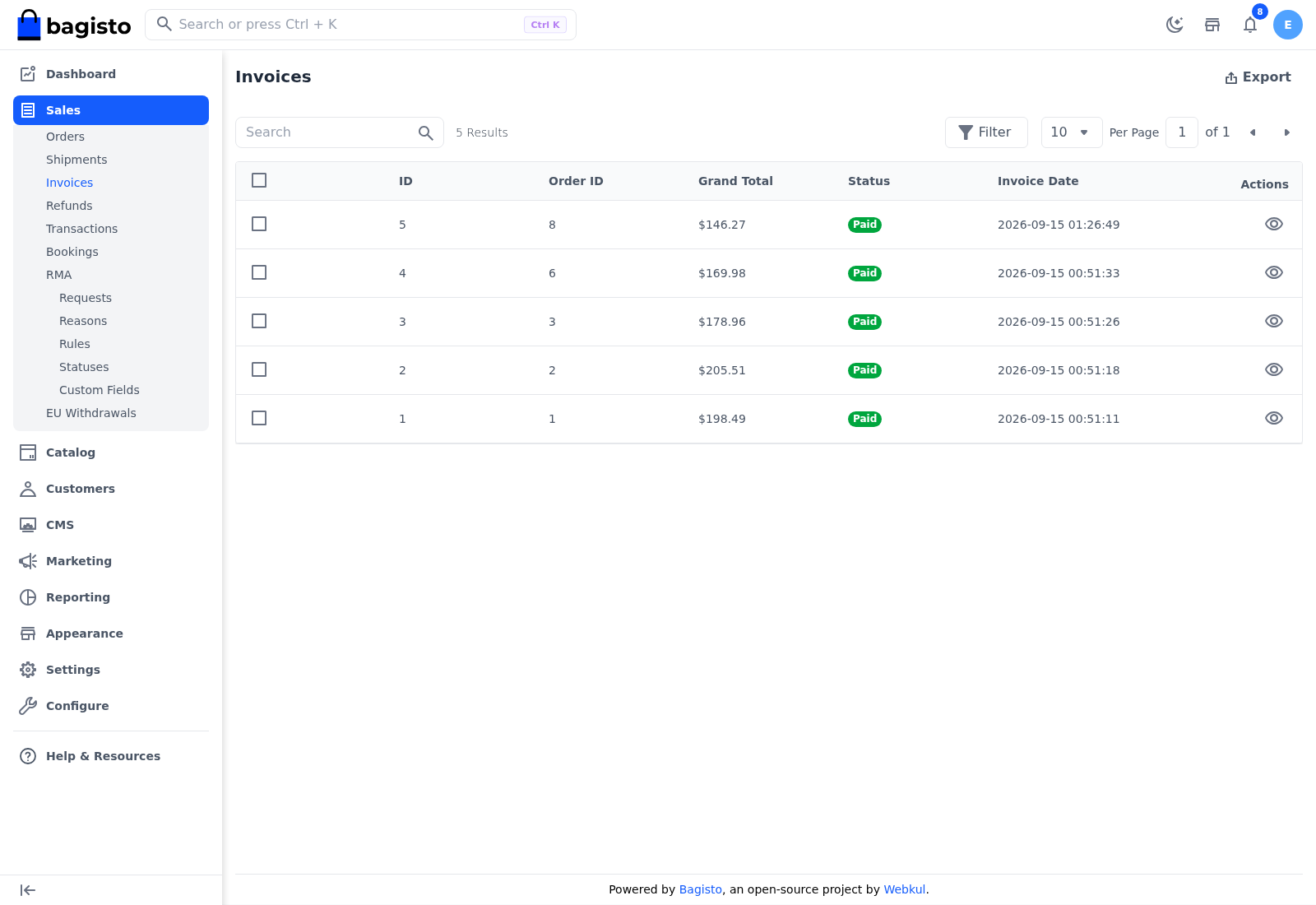Open RMA Rules submenu item
This screenshot has width=1316, height=905.
[75, 344]
